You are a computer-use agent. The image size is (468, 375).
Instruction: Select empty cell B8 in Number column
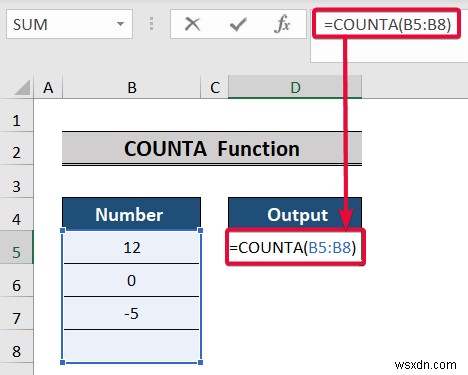point(131,346)
